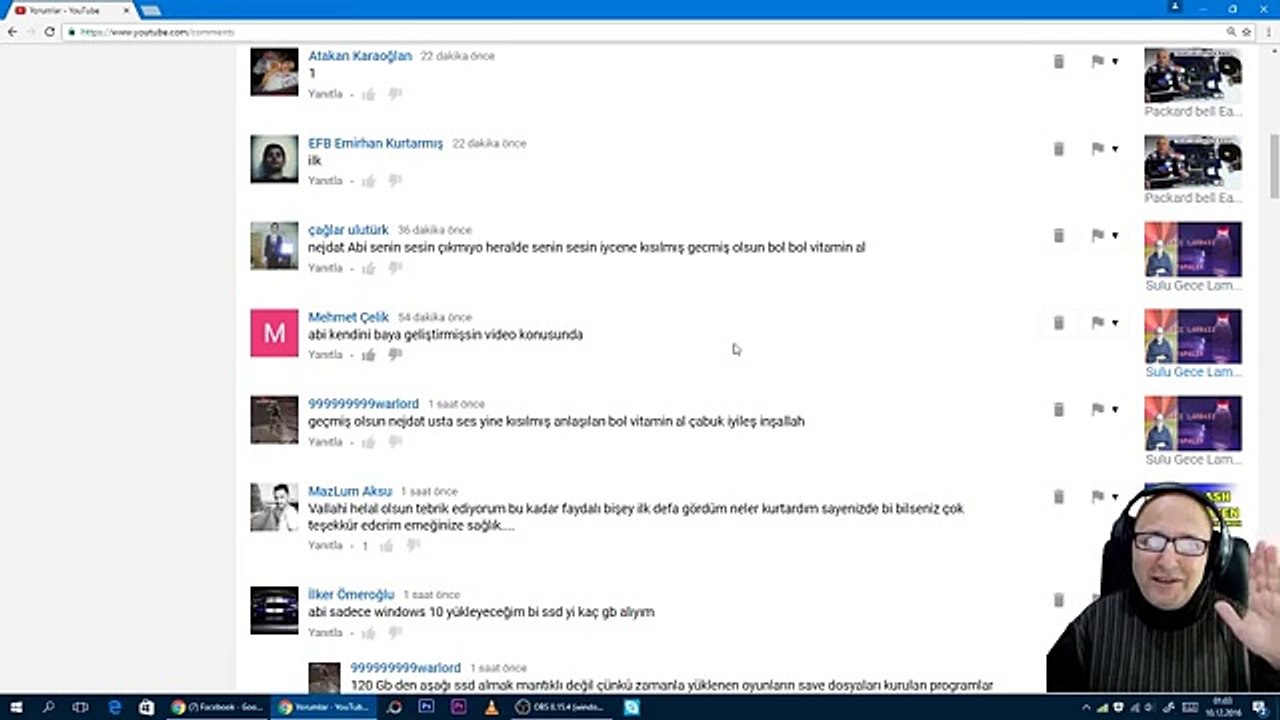Open MazLum Aksu's channel link
The width and height of the screenshot is (1280, 720).
[x=350, y=491]
